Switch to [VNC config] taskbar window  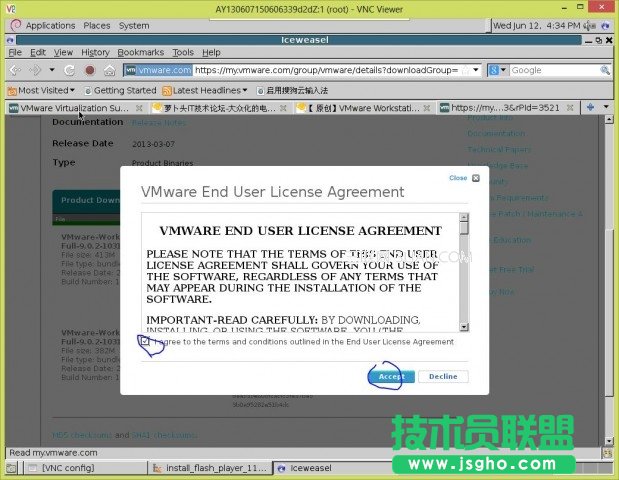(x=86, y=468)
